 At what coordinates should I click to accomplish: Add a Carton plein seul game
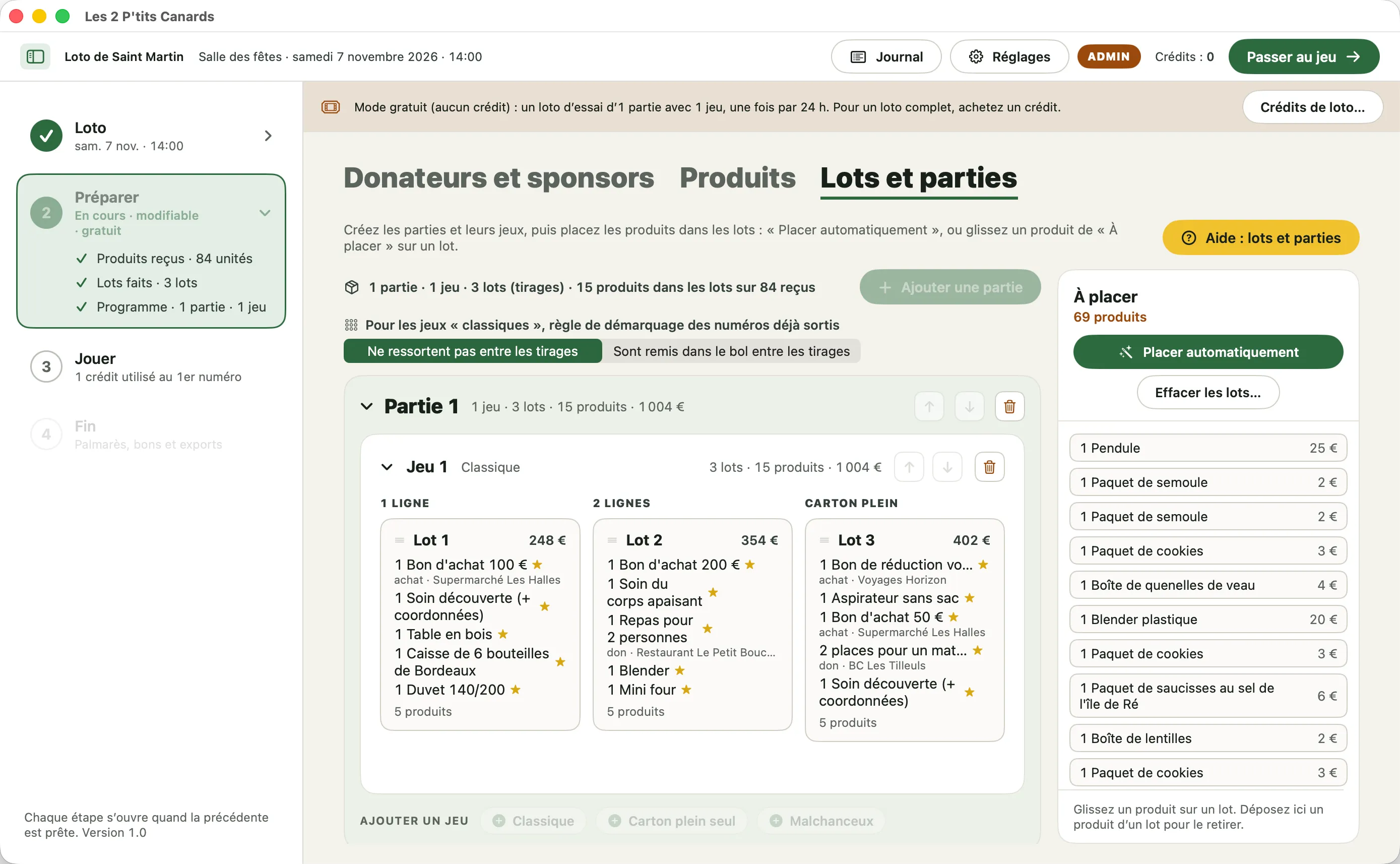pyautogui.click(x=671, y=821)
